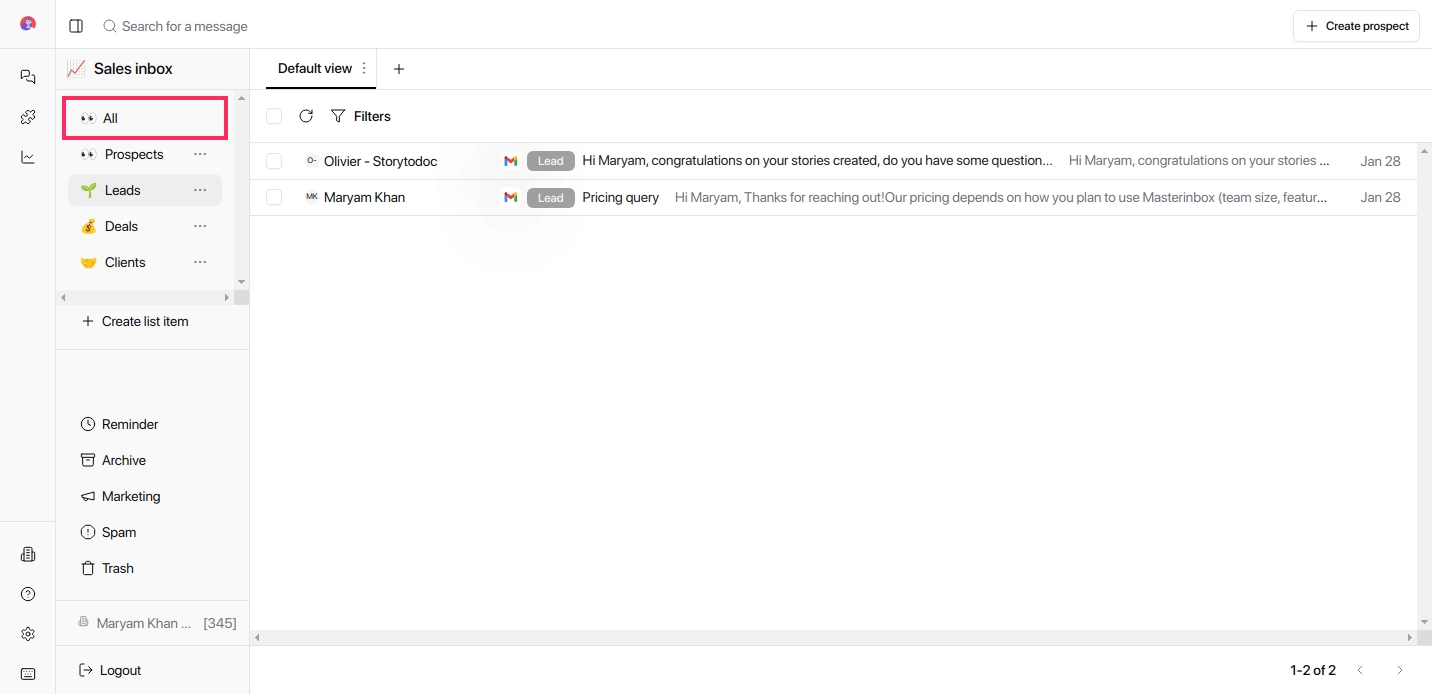
Task: Click the help question mark icon
Action: tap(27, 593)
